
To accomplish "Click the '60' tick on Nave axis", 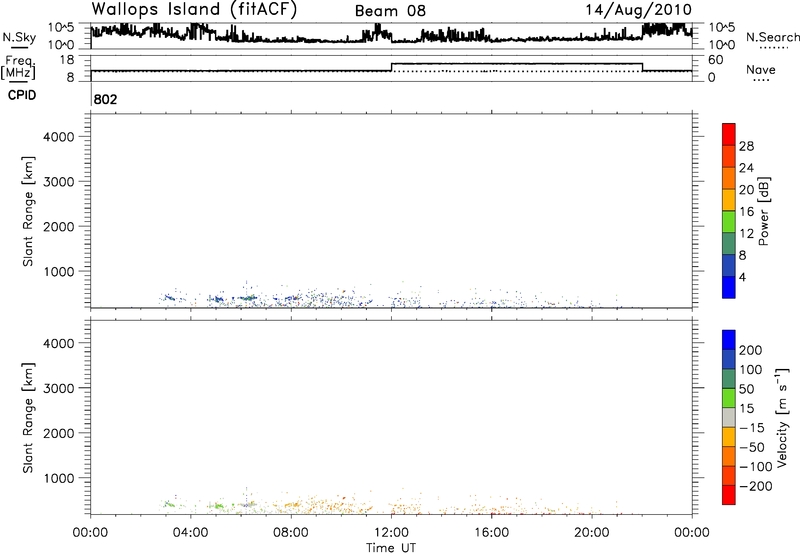I will [716, 60].
